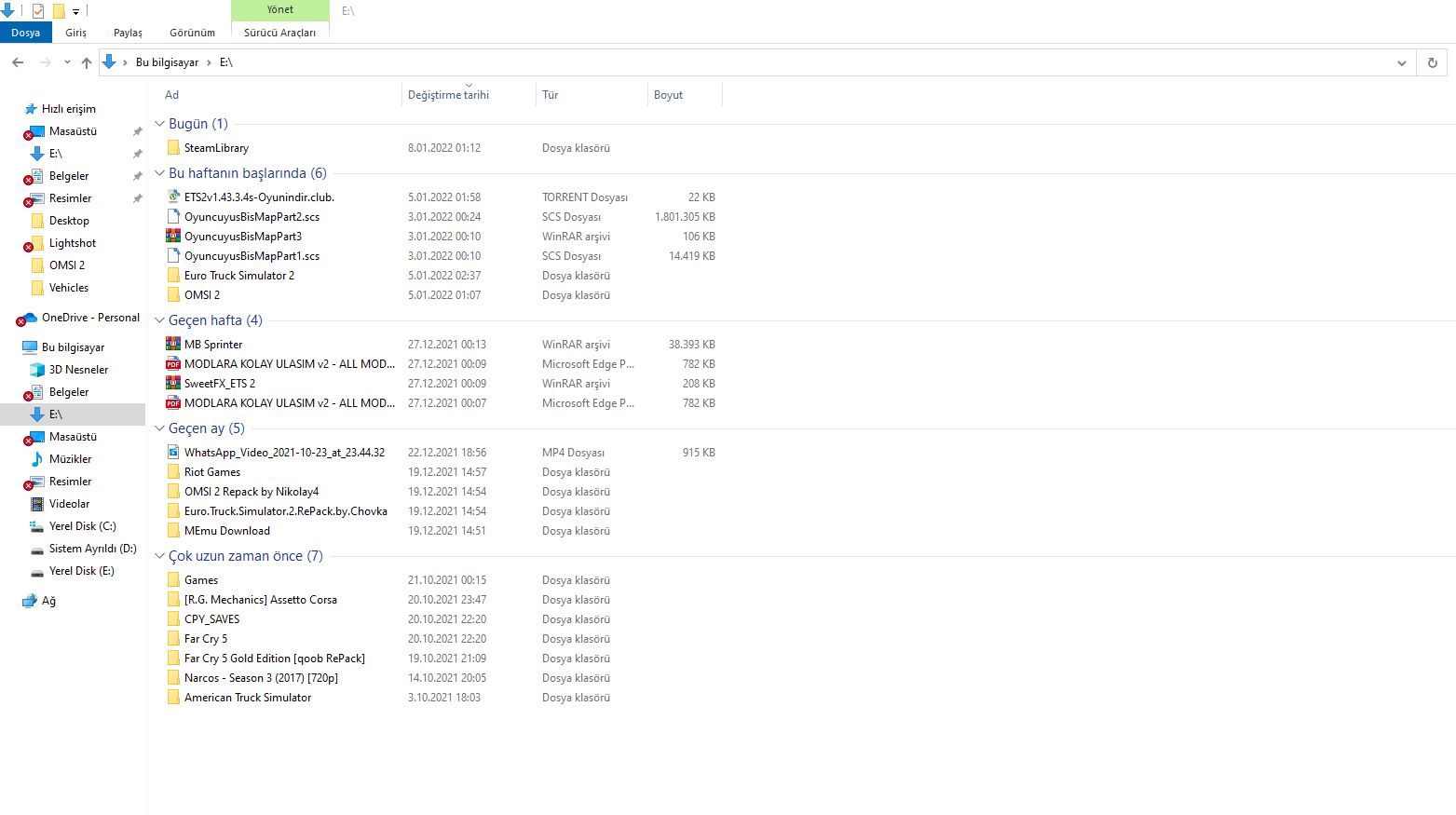Screen dimensions: 1456x815
Task: Open OneDrive - Personal in sidebar
Action: click(90, 318)
